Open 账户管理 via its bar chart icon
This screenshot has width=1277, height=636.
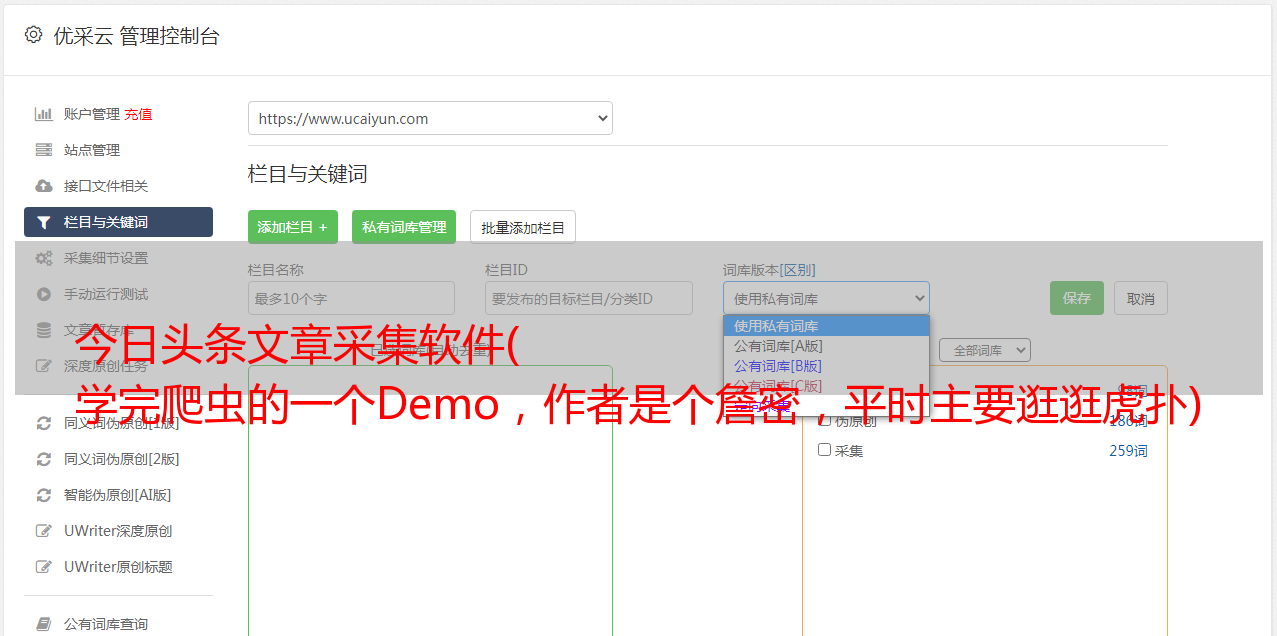click(x=44, y=114)
